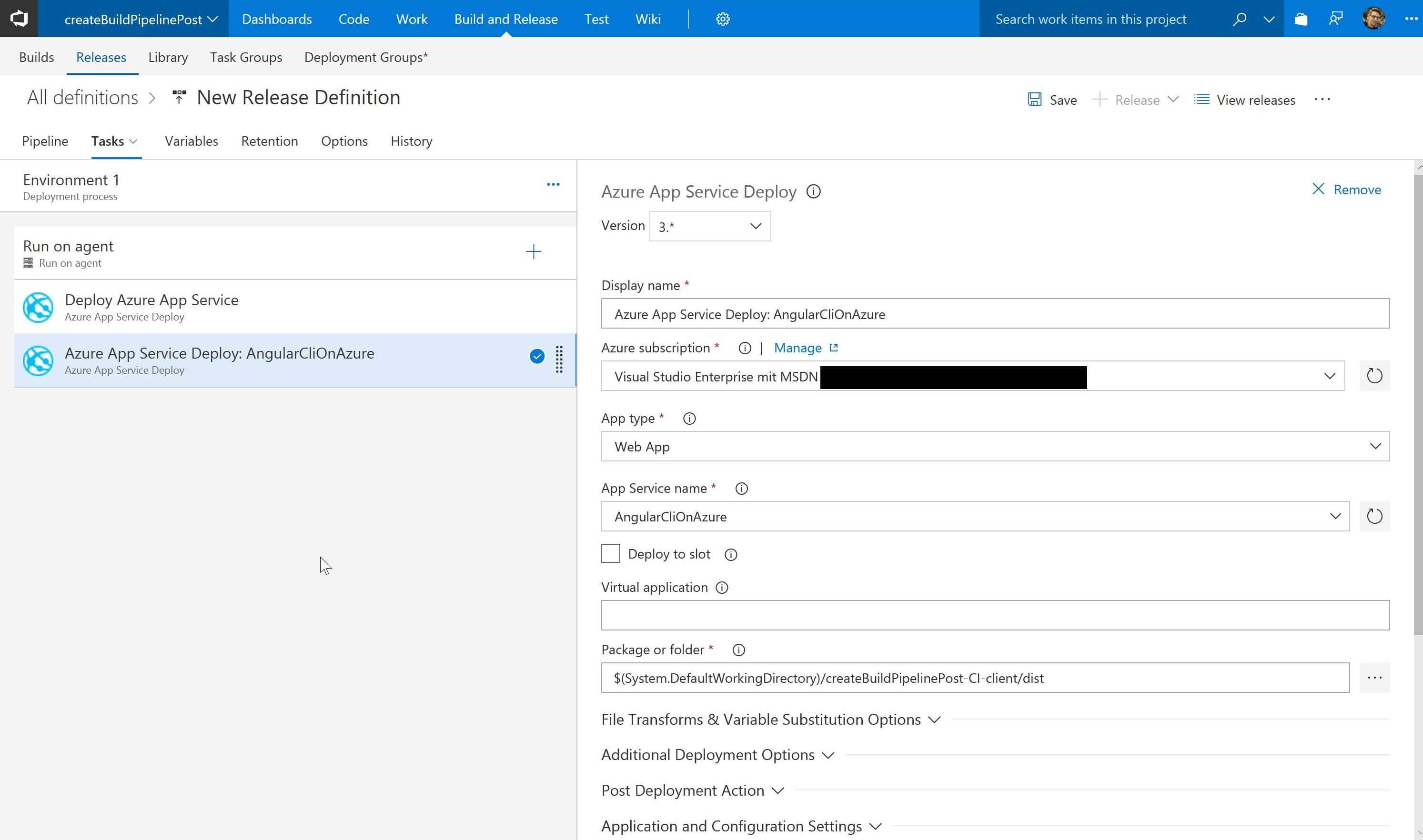Click the Save button
The height and width of the screenshot is (840, 1423).
tap(1053, 99)
